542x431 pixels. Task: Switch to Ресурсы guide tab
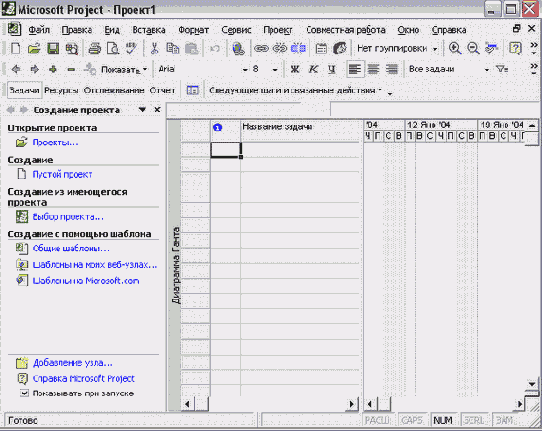[x=61, y=90]
